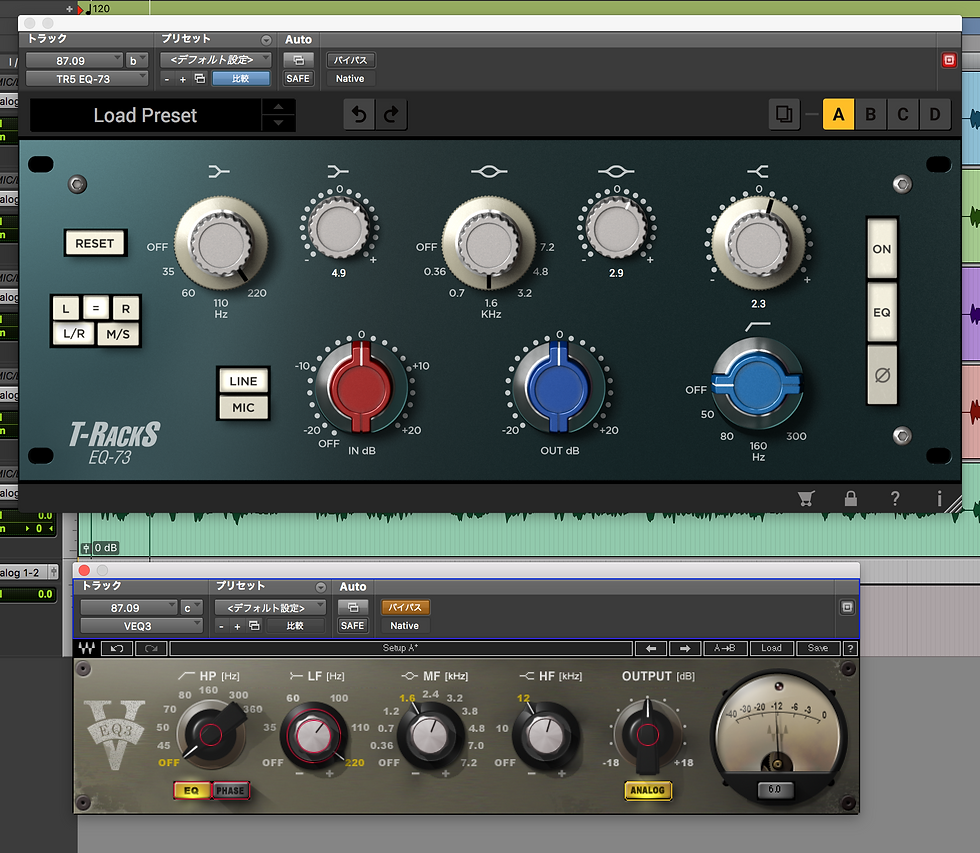
Task: Switch input to LINE in EQ-73
Action: [x=243, y=381]
